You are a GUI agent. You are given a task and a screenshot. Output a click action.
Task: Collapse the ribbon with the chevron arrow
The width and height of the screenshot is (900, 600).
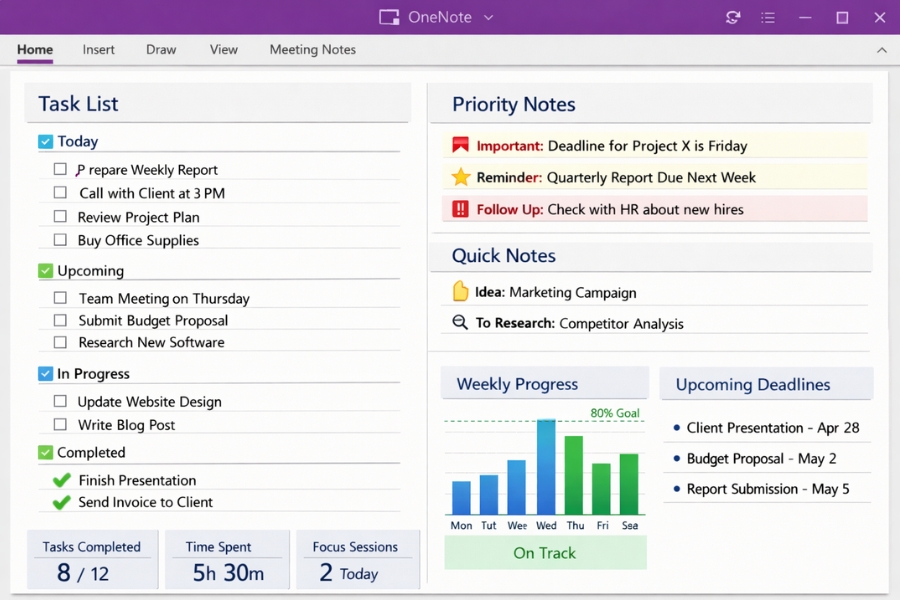click(882, 49)
